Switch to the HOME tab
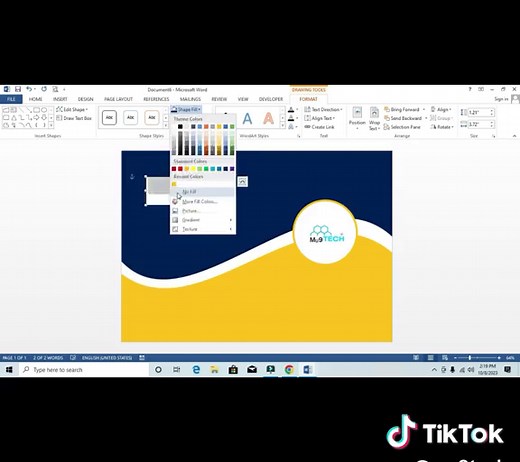Image resolution: width=520 pixels, height=462 pixels. [x=35, y=99]
